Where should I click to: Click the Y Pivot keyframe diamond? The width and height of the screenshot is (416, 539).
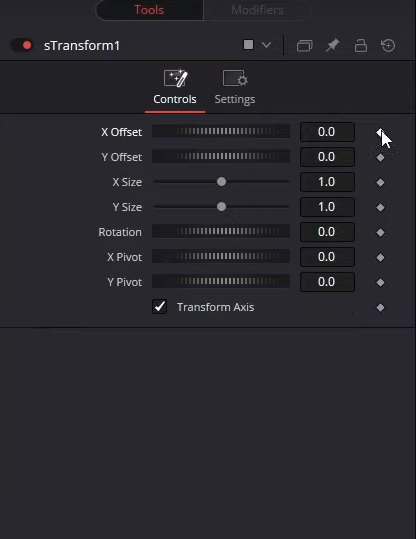[x=380, y=283]
